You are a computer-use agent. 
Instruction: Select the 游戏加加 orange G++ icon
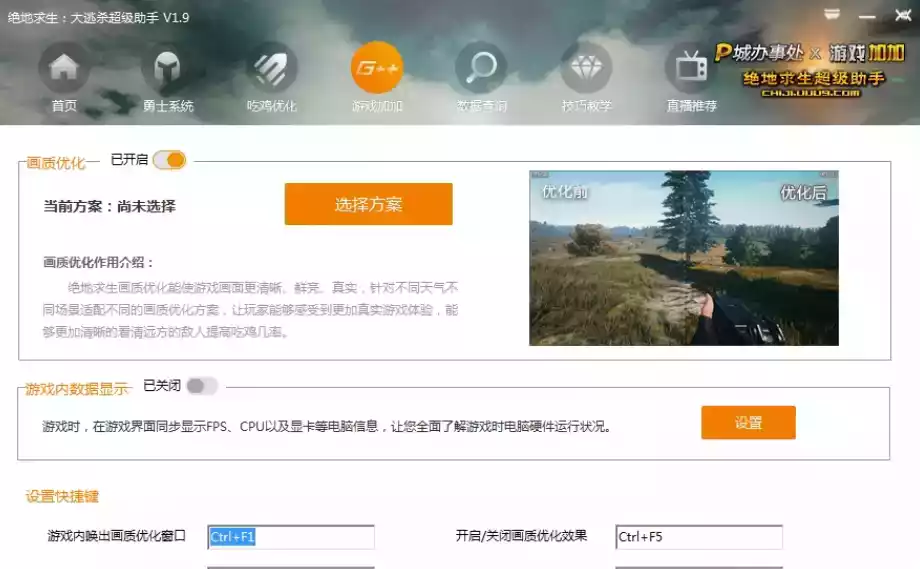click(377, 67)
